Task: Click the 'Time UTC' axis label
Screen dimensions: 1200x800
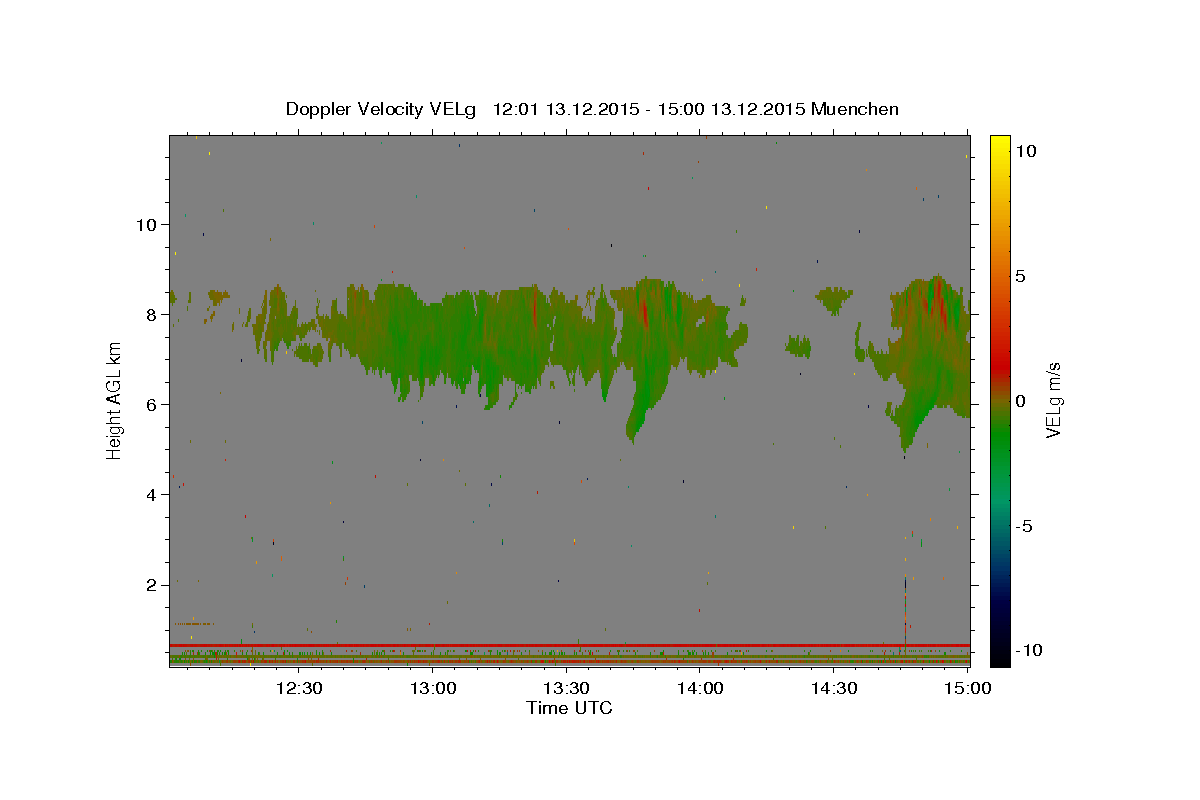Action: tap(569, 708)
